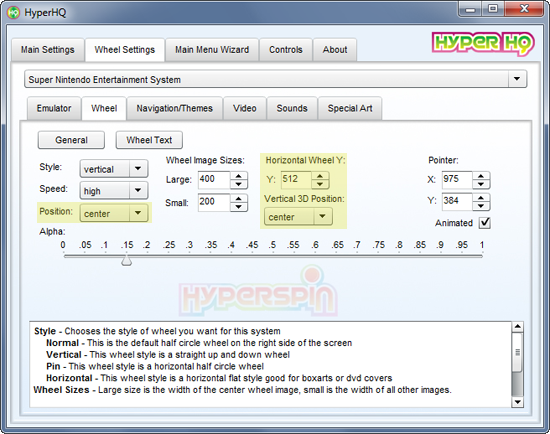
Task: Open the About tab
Action: tap(335, 50)
